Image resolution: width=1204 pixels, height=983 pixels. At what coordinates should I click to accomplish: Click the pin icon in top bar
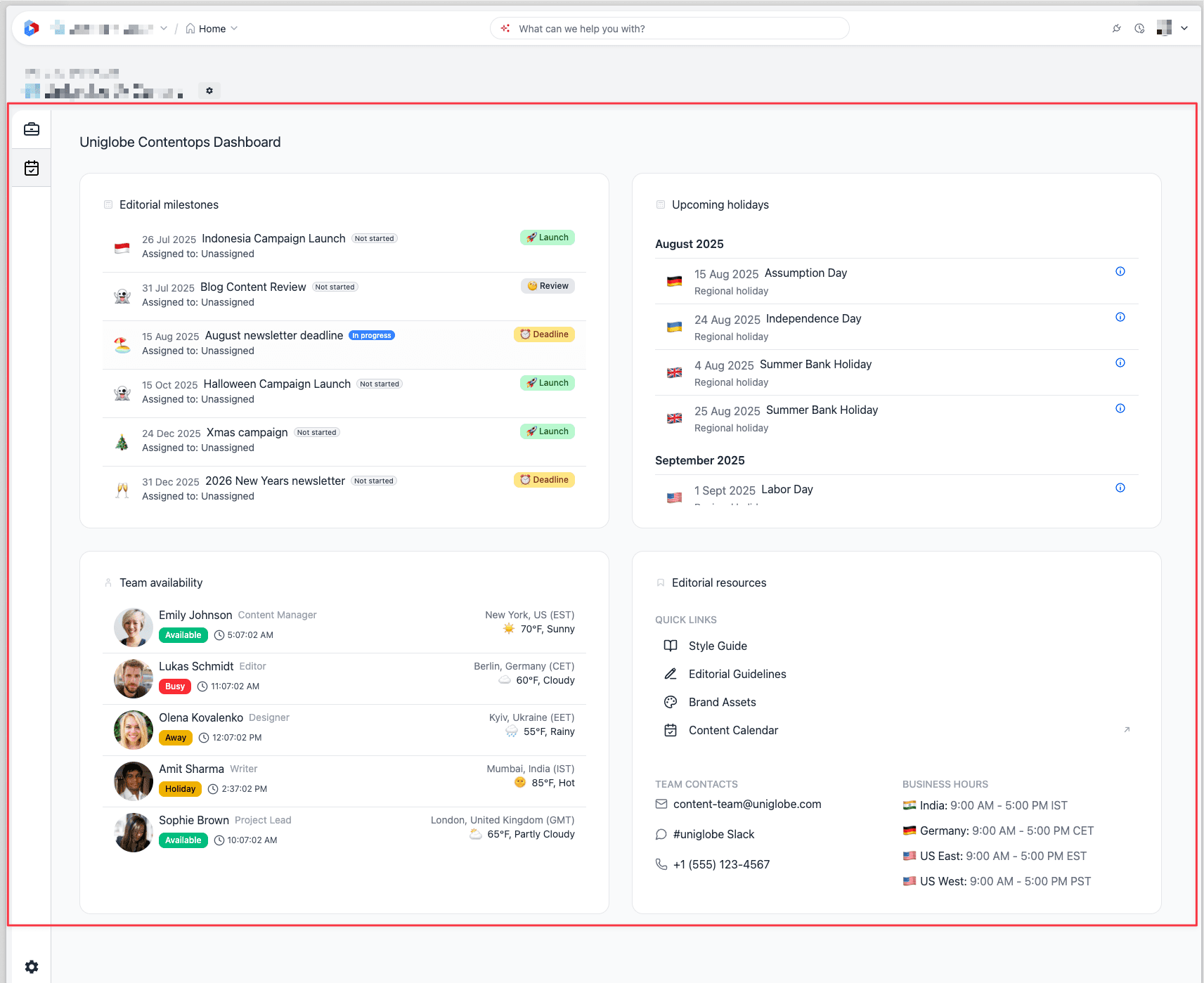pyautogui.click(x=1116, y=29)
